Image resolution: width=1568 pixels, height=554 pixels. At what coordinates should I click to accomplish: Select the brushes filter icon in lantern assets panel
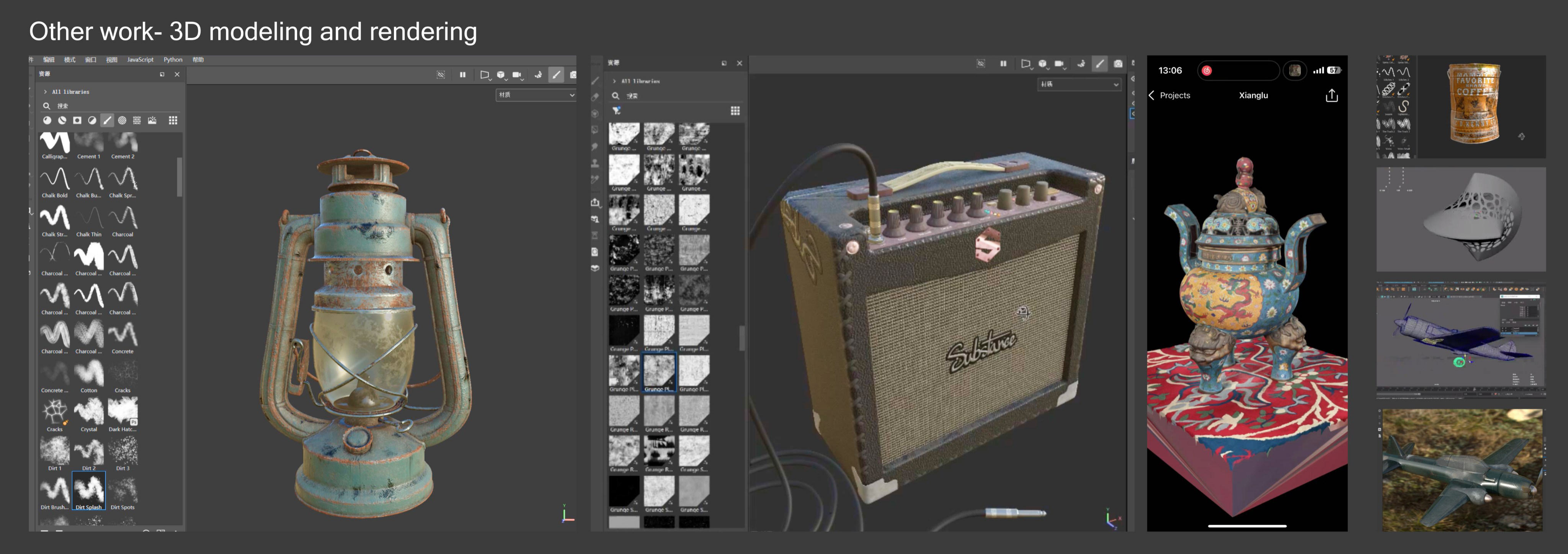point(107,121)
